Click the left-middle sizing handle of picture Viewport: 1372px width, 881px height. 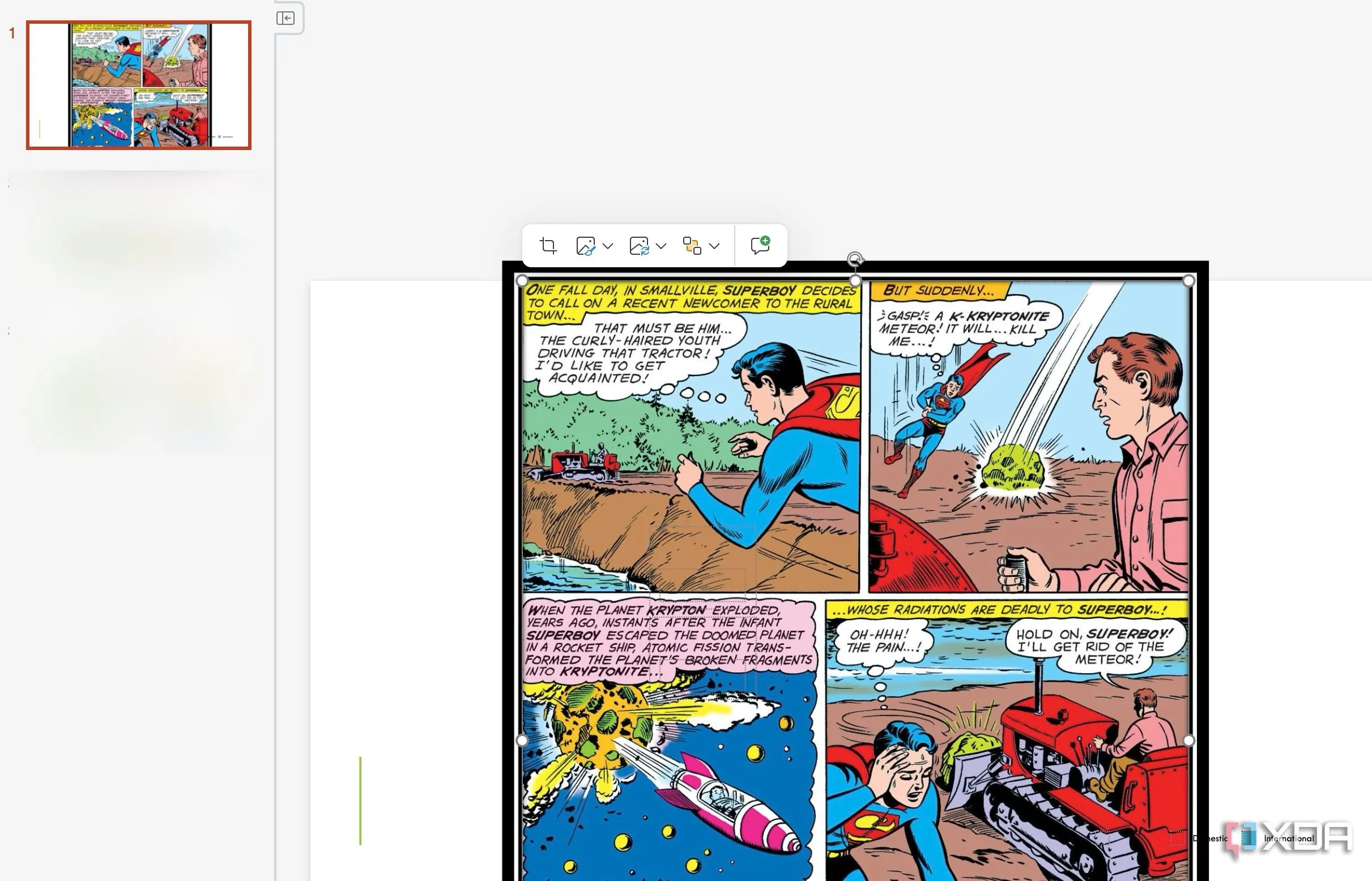point(522,740)
